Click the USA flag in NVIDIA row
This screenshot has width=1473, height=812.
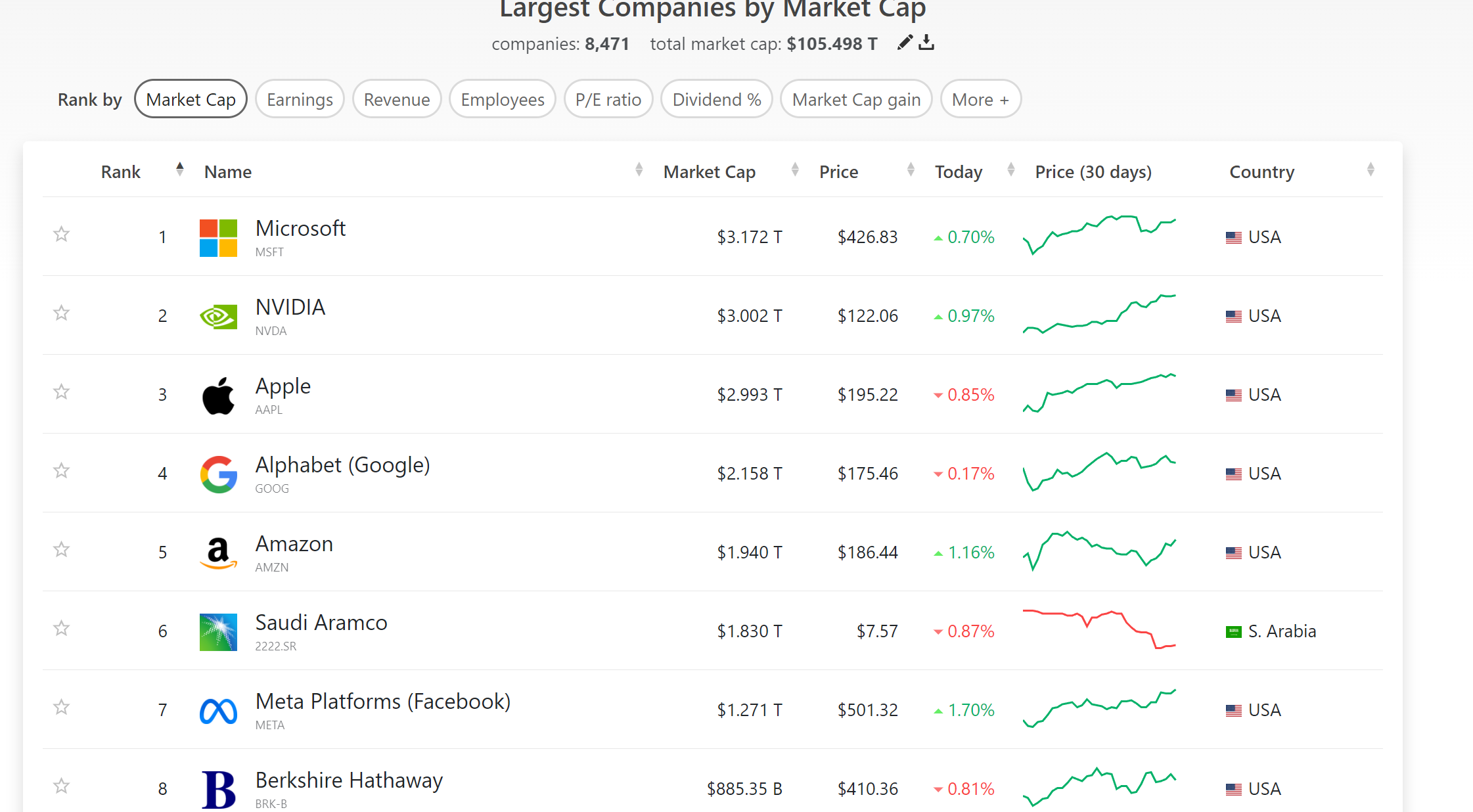pyautogui.click(x=1234, y=316)
